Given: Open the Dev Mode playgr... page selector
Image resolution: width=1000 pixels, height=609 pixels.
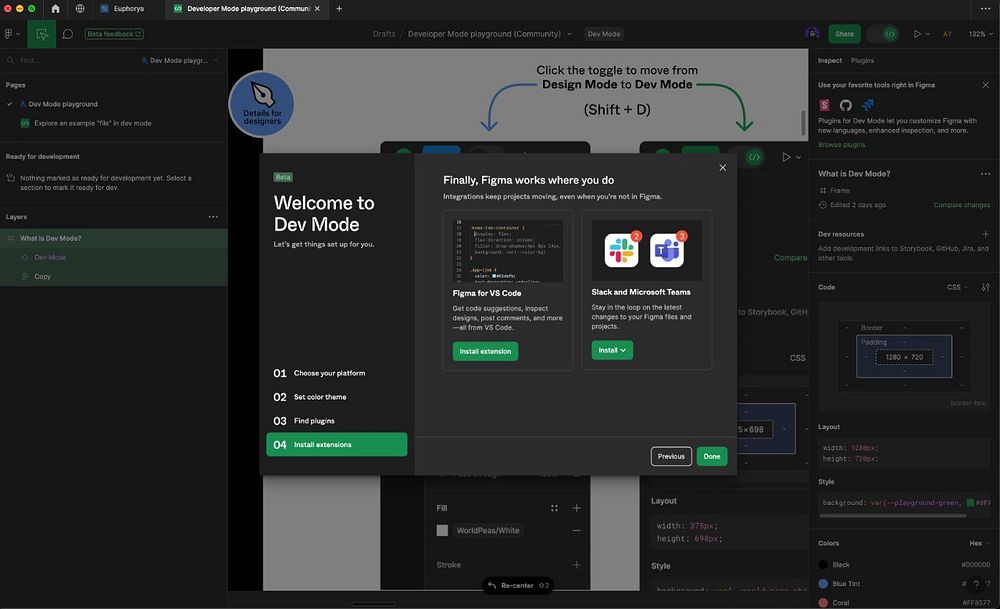Looking at the screenshot, I should coord(180,60).
